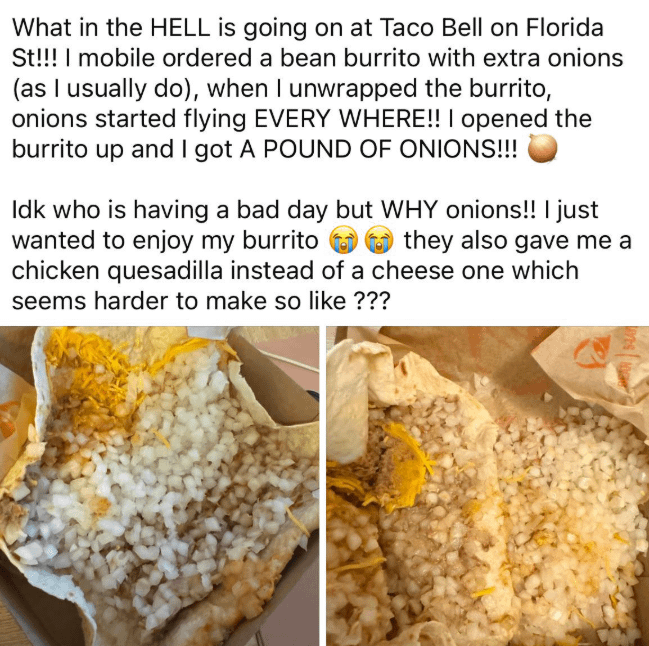Open the left burrito onion photo

159,486
